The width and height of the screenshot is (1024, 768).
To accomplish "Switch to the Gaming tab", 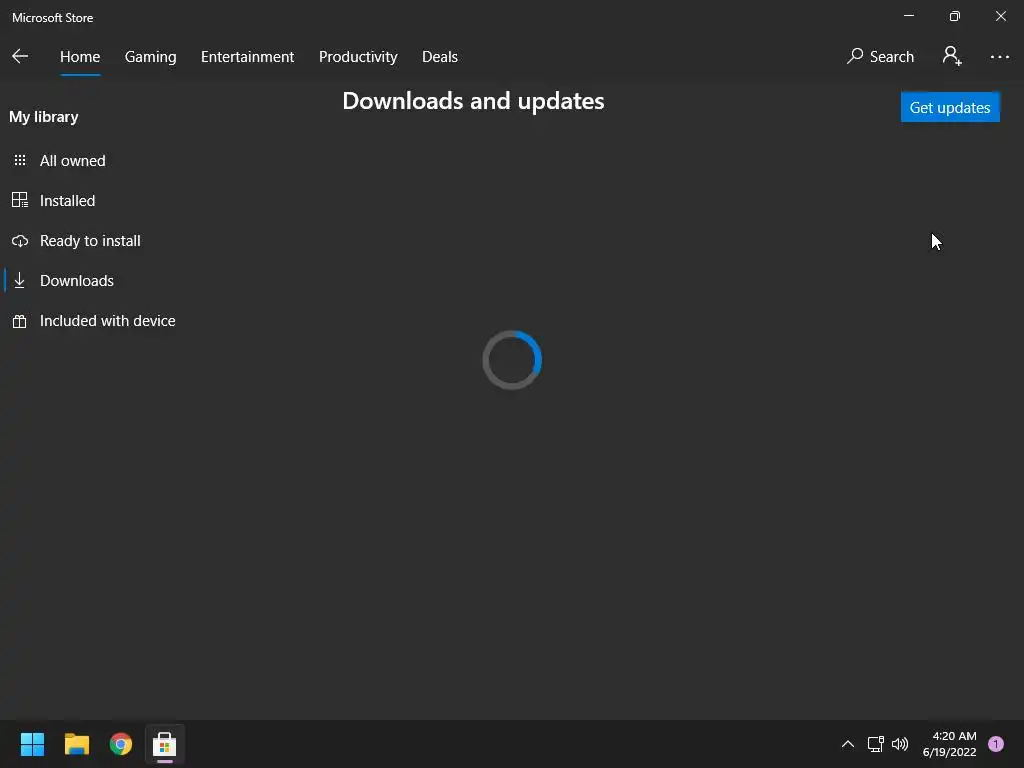I will (x=150, y=57).
